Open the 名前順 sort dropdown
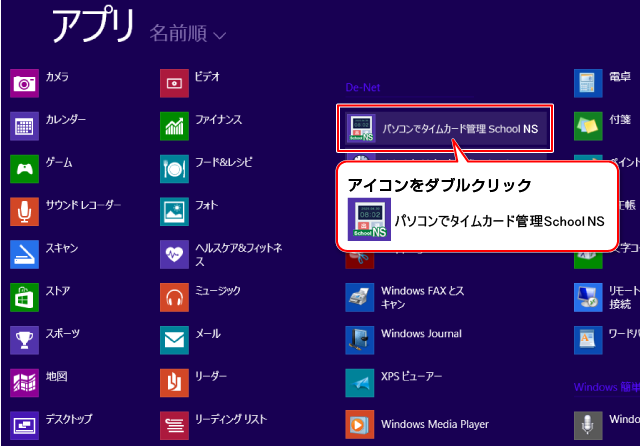 [188, 33]
